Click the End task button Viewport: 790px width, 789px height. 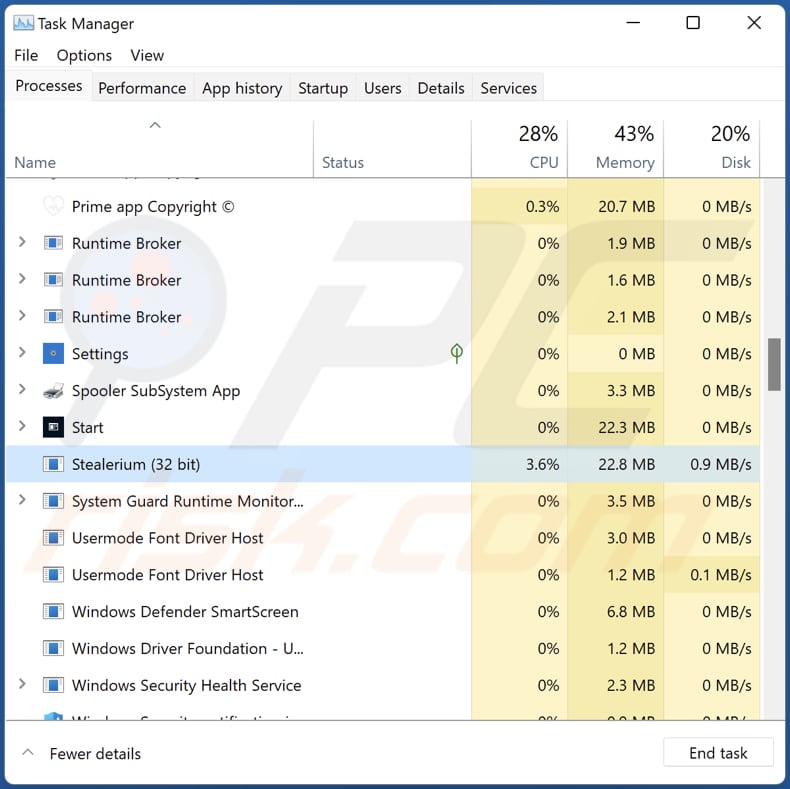coord(718,753)
